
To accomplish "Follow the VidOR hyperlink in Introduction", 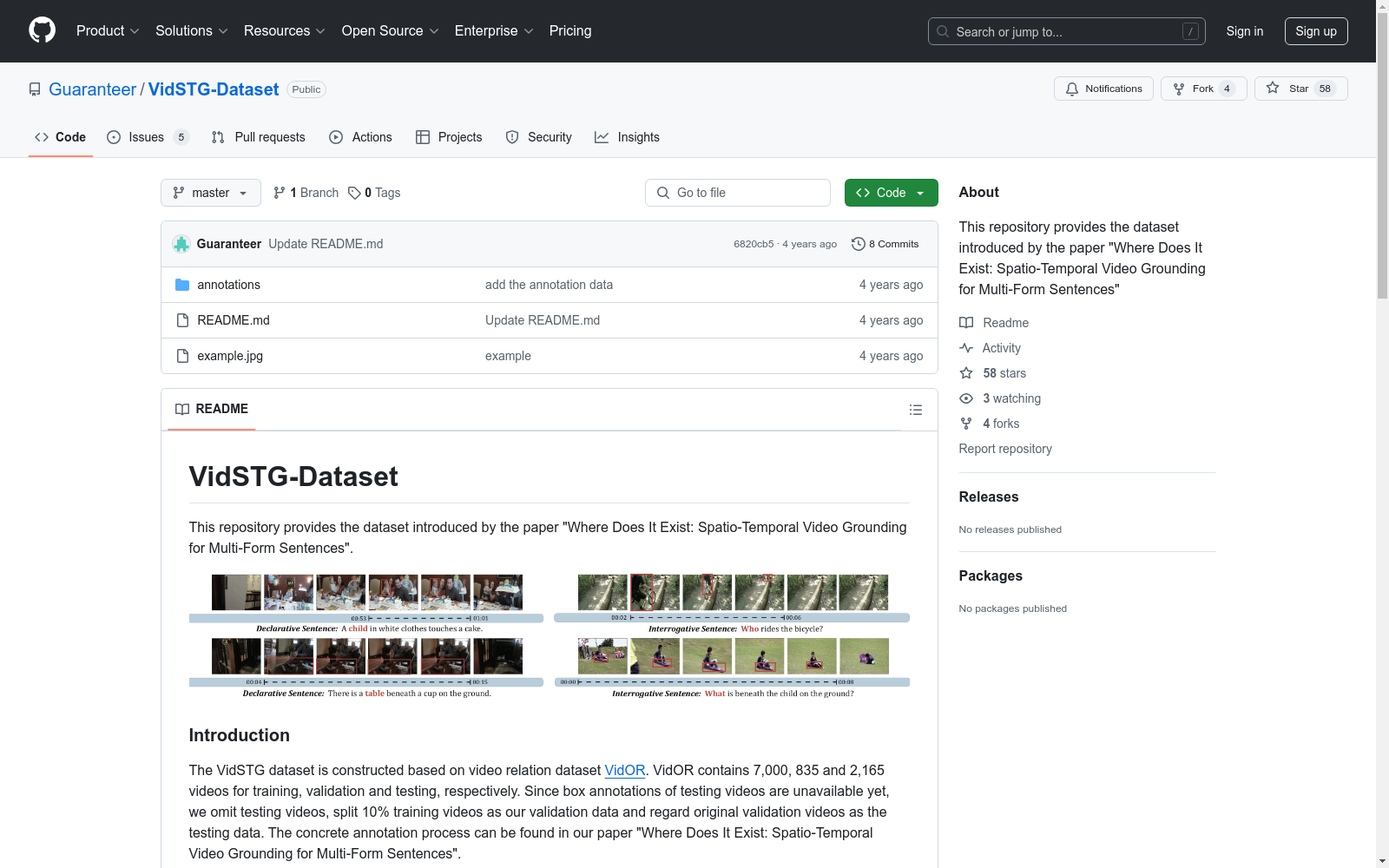I will (624, 770).
